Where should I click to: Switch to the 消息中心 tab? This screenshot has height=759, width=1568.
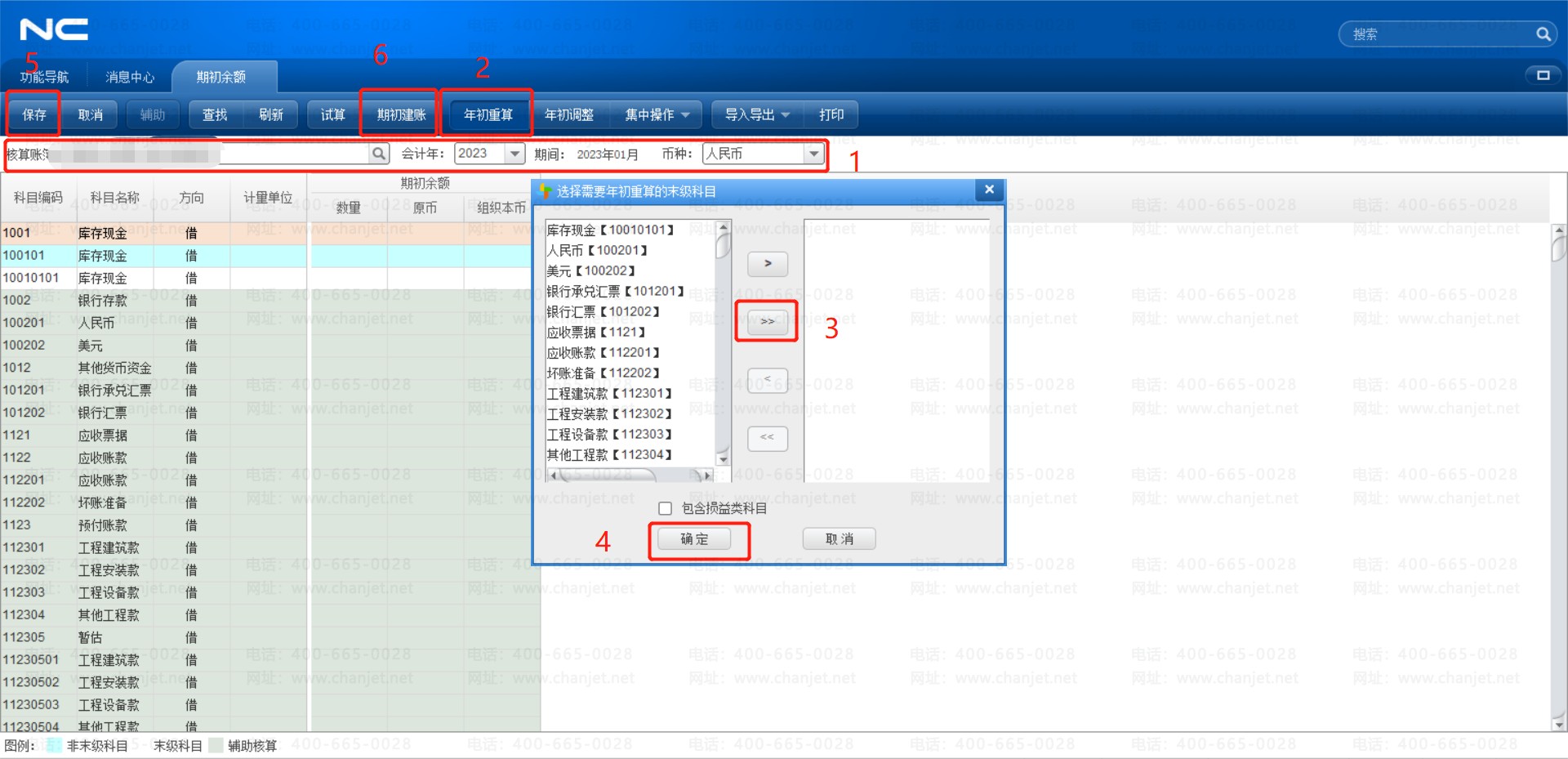coord(130,77)
